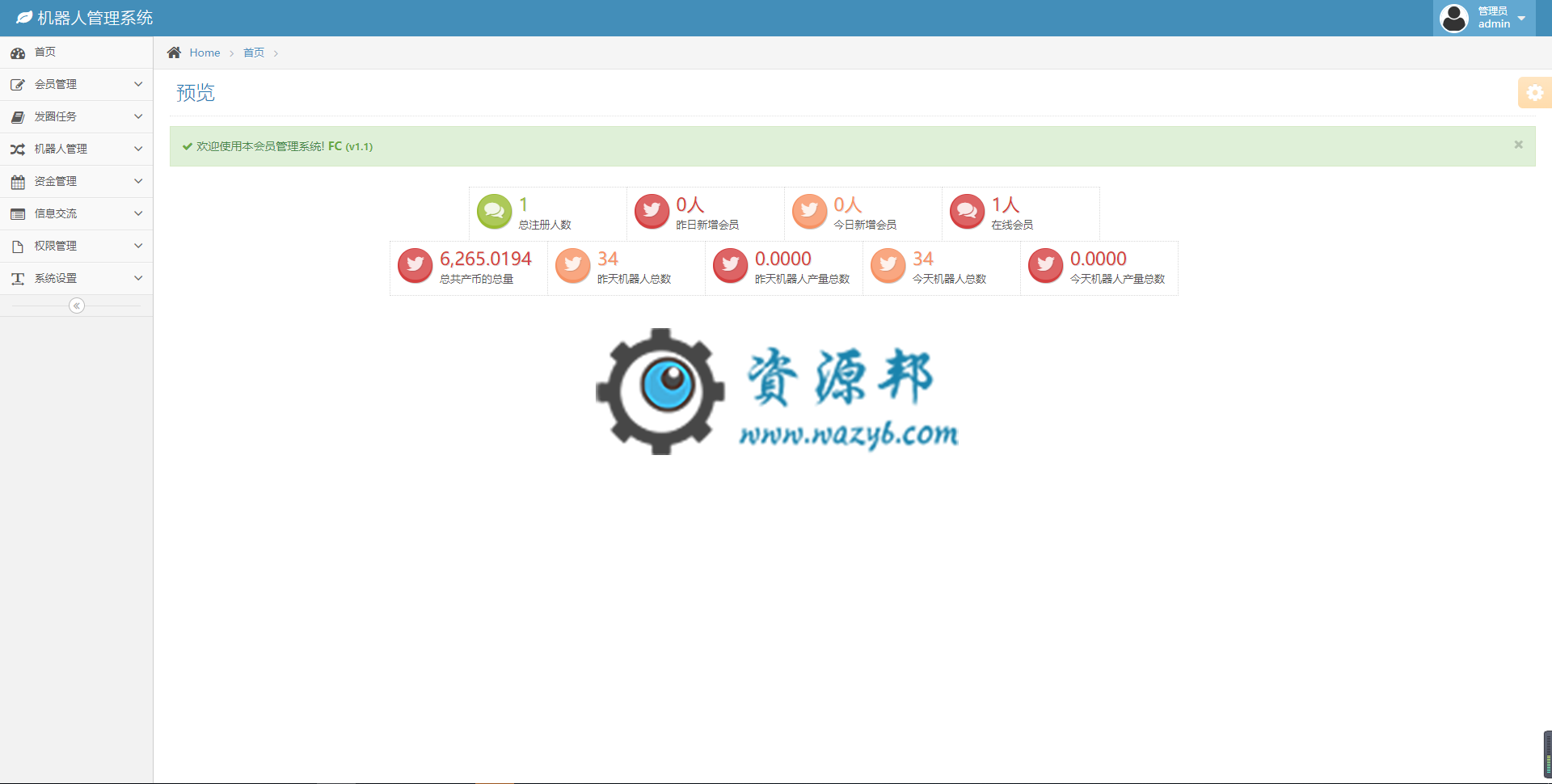This screenshot has height=784, width=1552.
Task: Dismiss the green welcome alert
Action: tap(1518, 145)
